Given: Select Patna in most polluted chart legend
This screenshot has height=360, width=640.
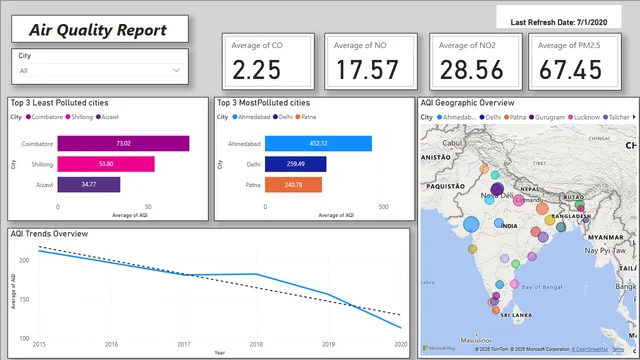Looking at the screenshot, I should 306,117.
